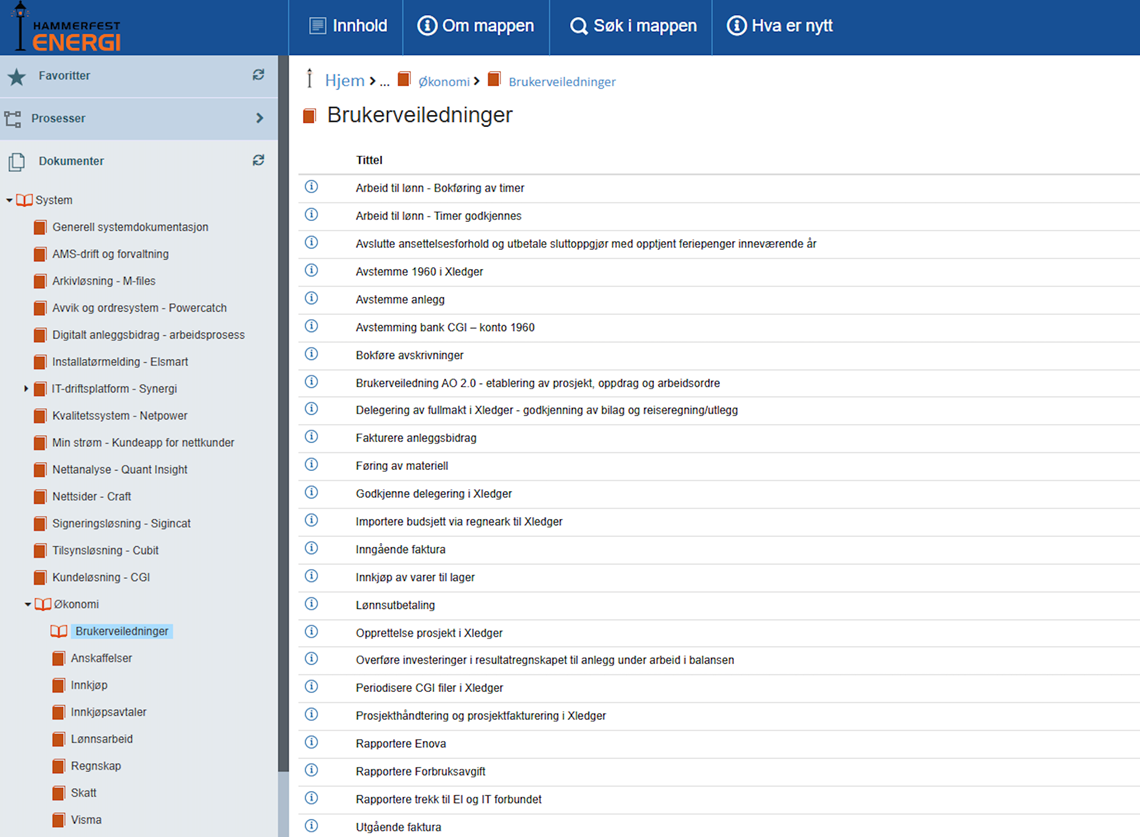Click info icon for Avstemme anlegg
The image size is (1140, 837).
click(x=311, y=298)
